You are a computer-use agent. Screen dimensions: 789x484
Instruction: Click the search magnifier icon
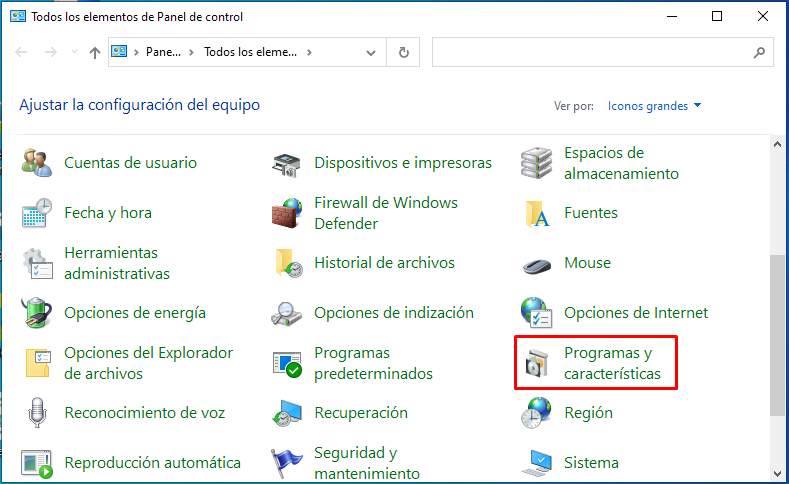point(759,52)
